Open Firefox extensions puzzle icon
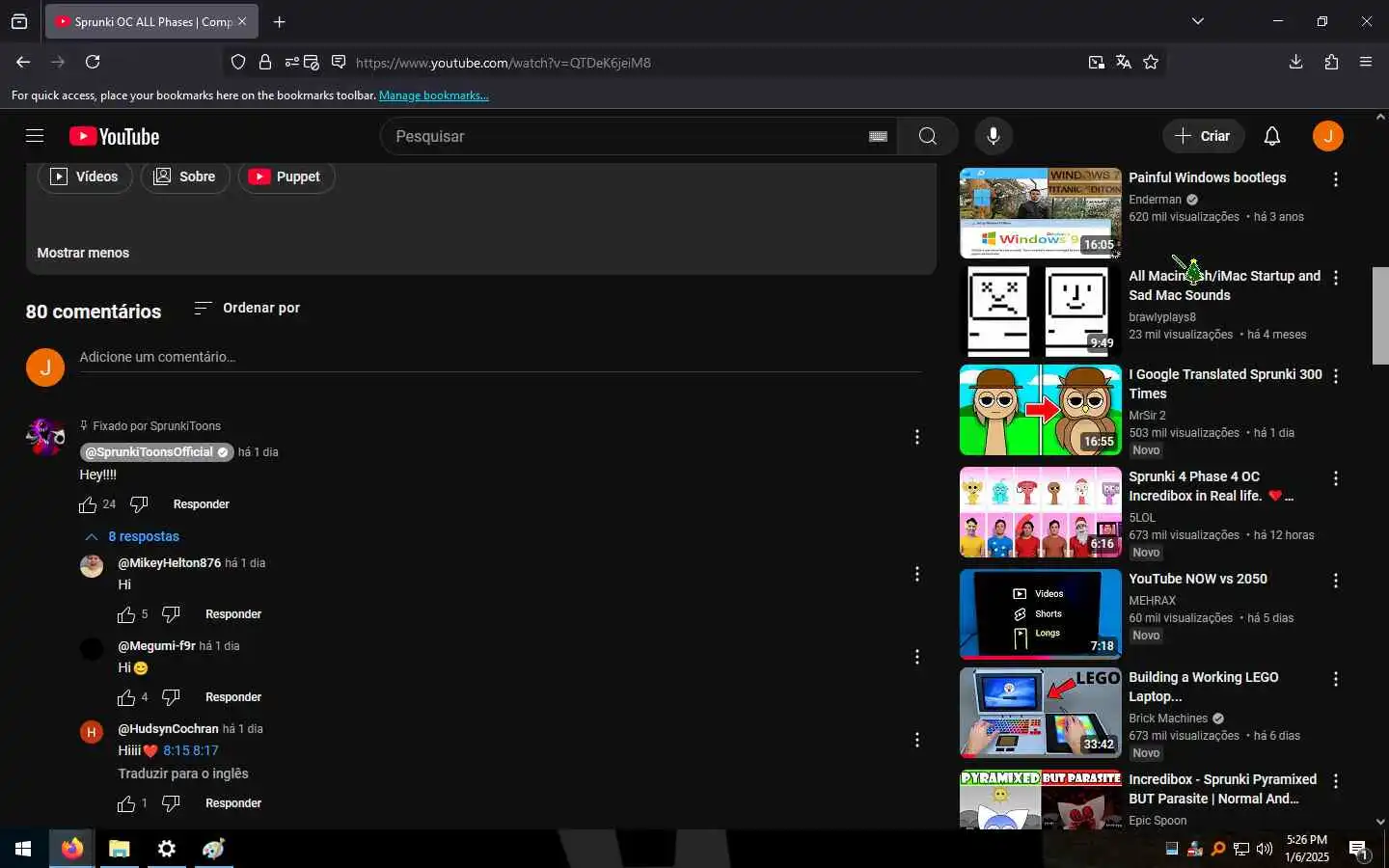1389x868 pixels. 1331,62
